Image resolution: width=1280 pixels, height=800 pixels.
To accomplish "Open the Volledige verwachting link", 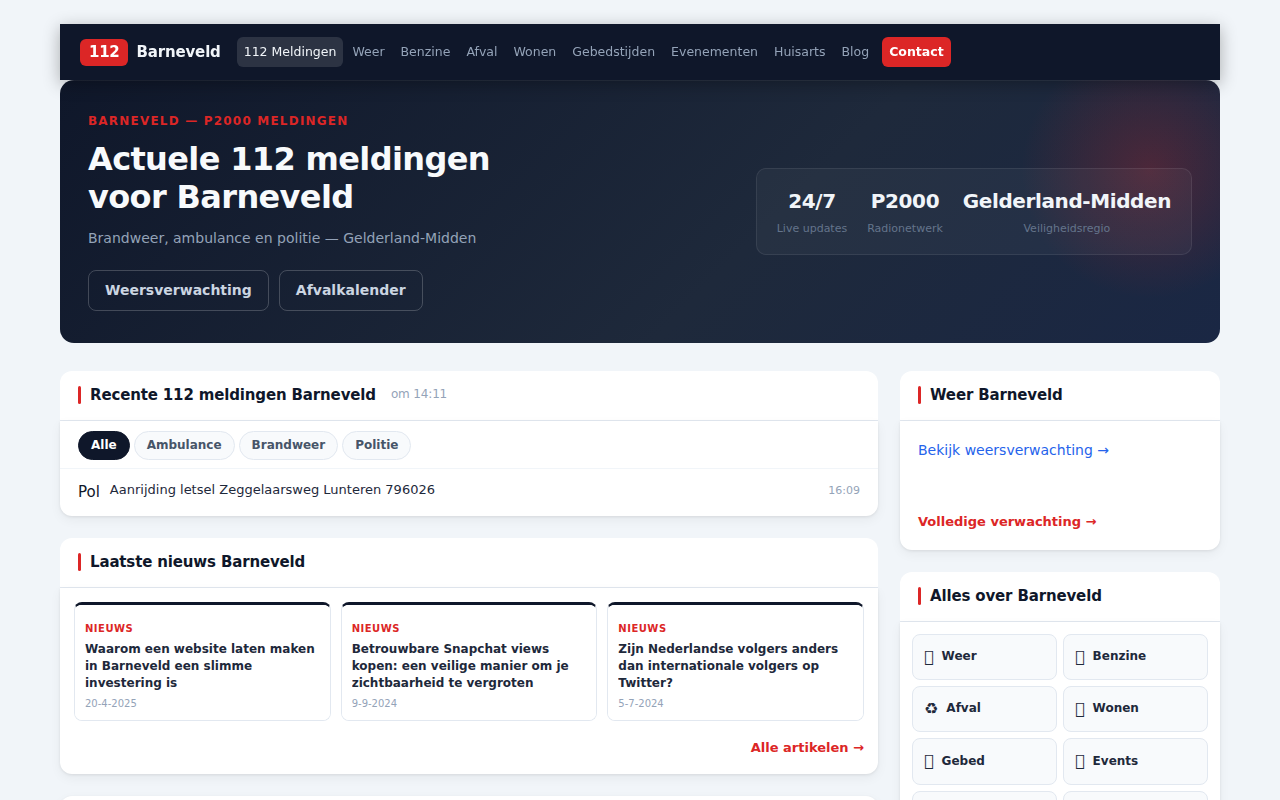I will coord(1007,521).
